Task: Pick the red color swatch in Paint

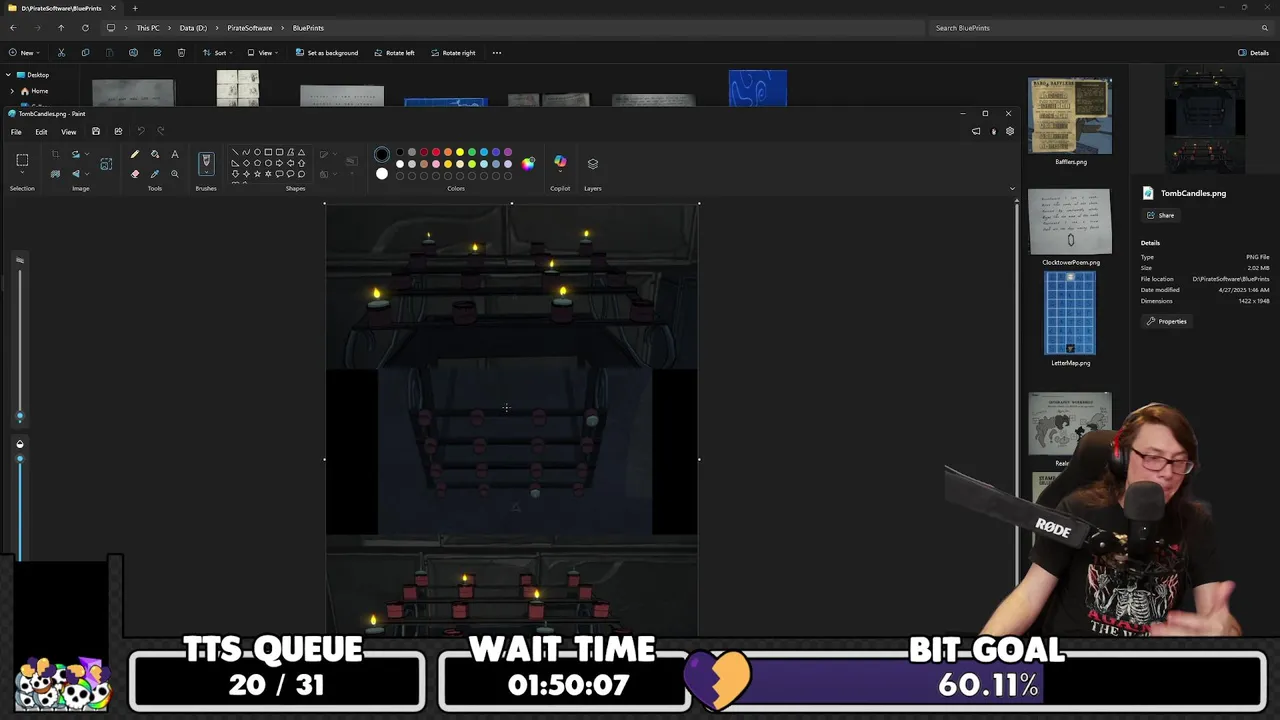Action: (x=436, y=153)
